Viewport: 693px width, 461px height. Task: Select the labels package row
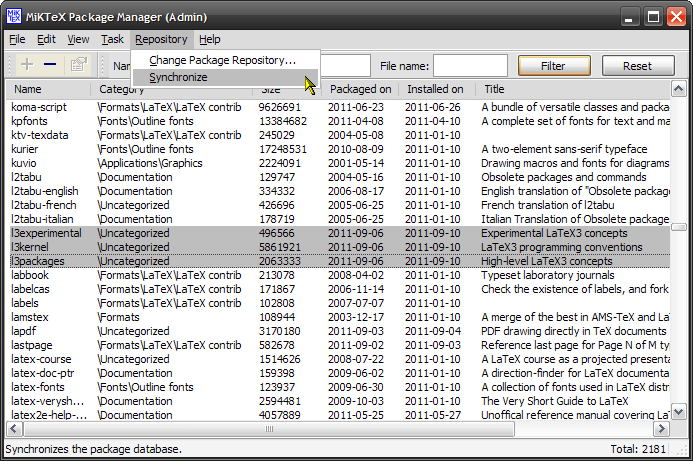coord(339,303)
